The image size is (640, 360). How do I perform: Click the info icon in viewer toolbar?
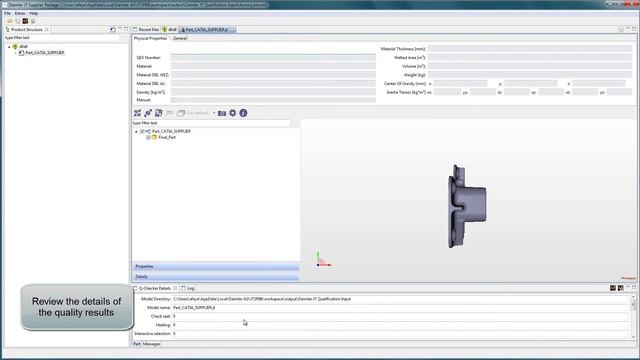(x=243, y=113)
